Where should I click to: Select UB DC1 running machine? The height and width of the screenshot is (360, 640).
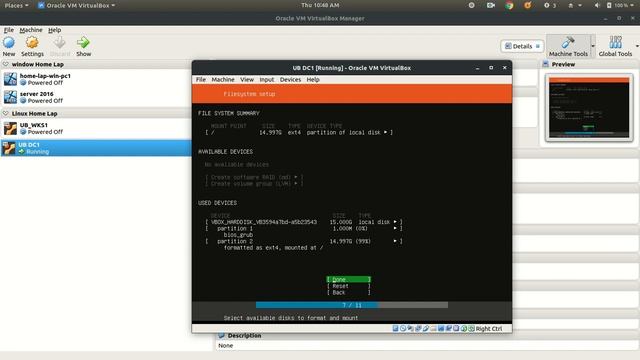[x=96, y=148]
